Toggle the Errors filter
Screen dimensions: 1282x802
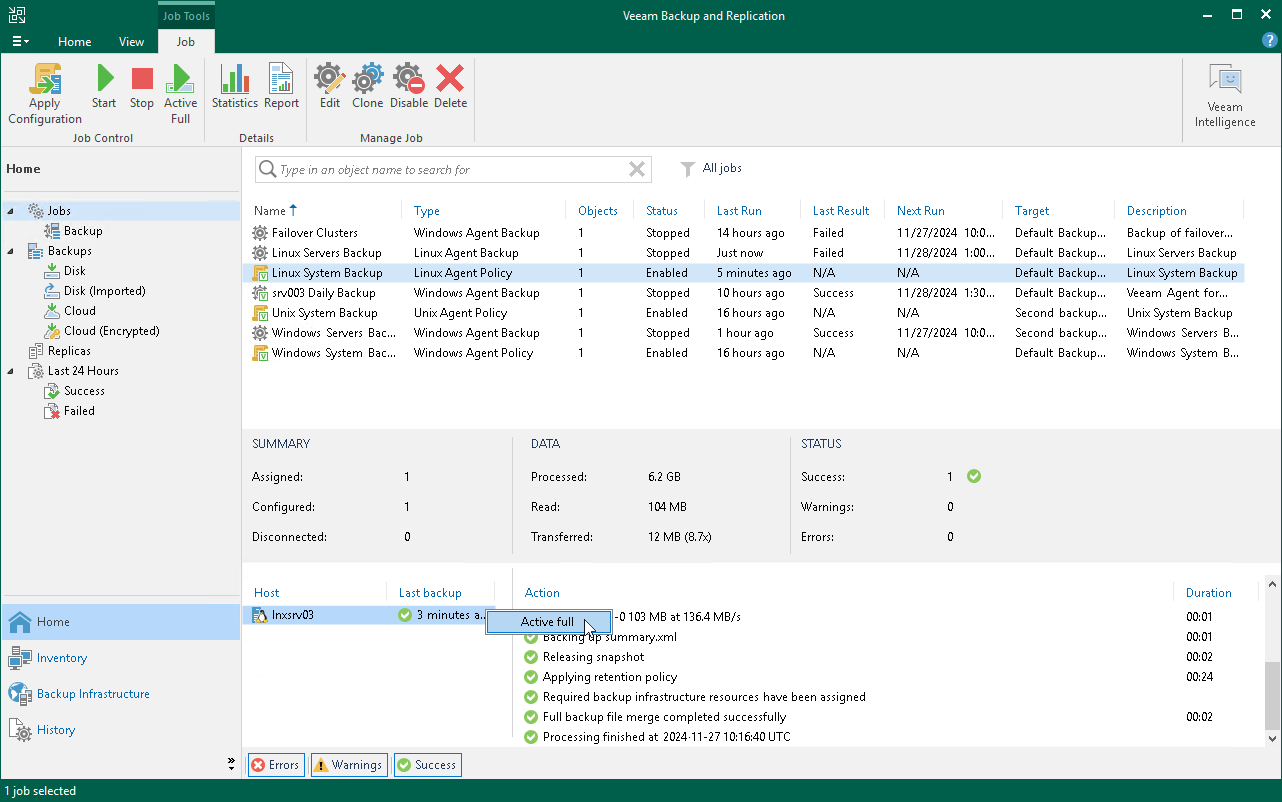click(x=275, y=765)
